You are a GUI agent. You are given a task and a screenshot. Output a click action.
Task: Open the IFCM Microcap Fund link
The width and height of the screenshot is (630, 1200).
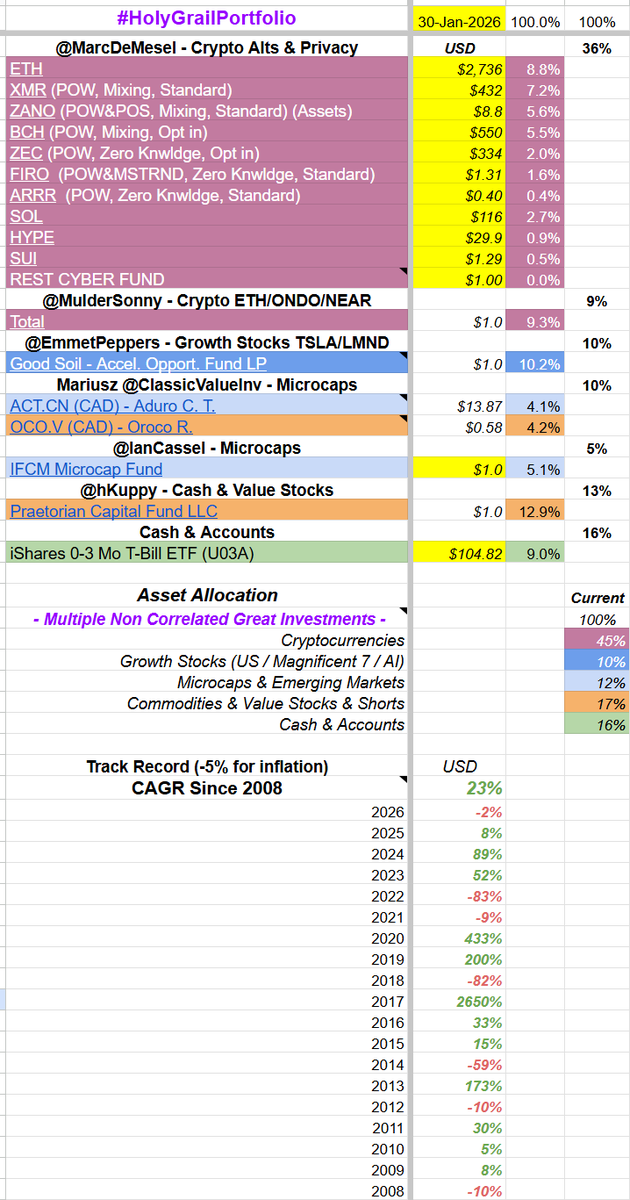[86, 469]
